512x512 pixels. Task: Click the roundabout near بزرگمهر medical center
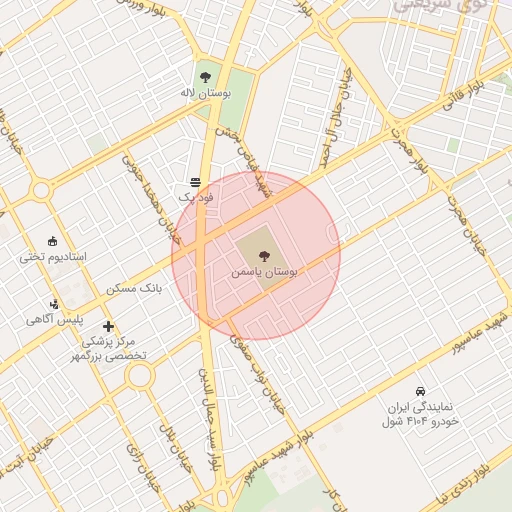click(140, 376)
